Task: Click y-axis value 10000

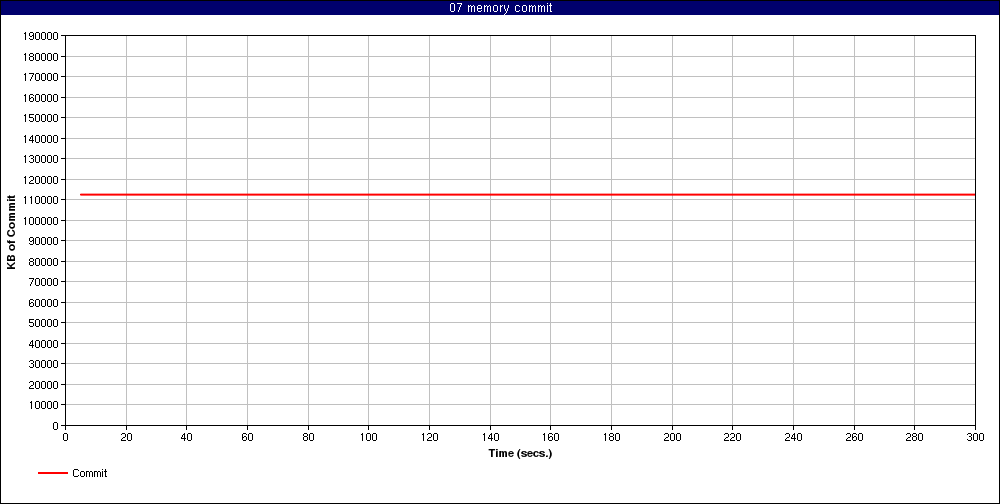Action: [43, 405]
